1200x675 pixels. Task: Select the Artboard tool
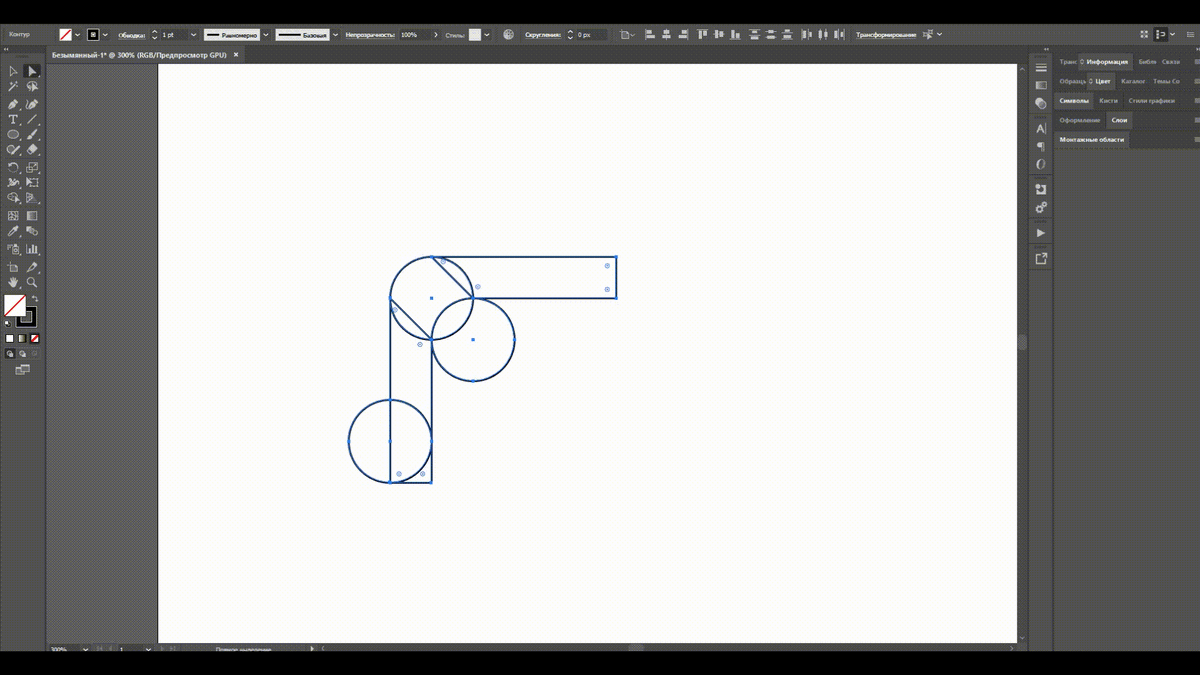[13, 267]
